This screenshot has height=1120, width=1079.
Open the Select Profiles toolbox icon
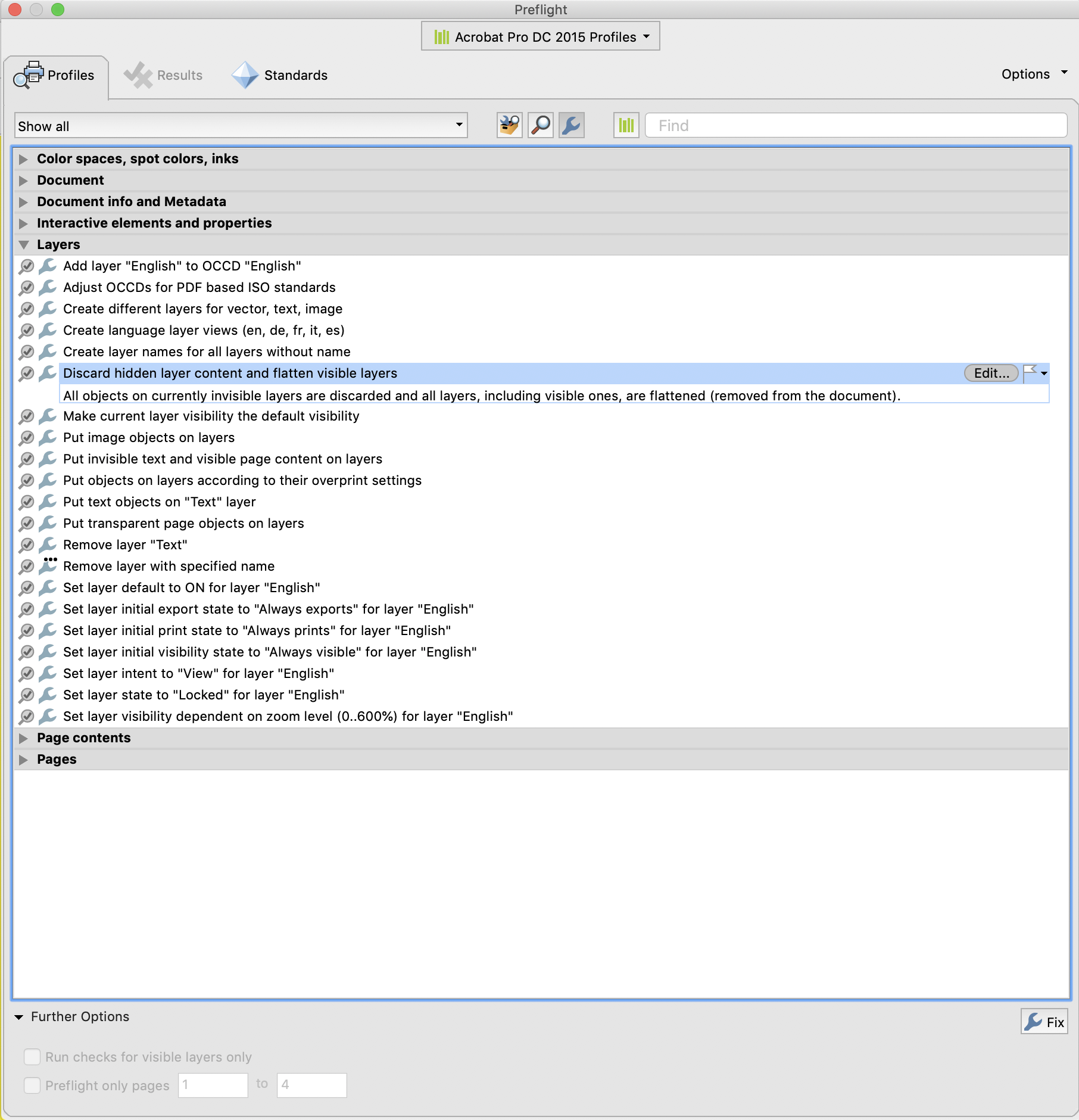[509, 125]
